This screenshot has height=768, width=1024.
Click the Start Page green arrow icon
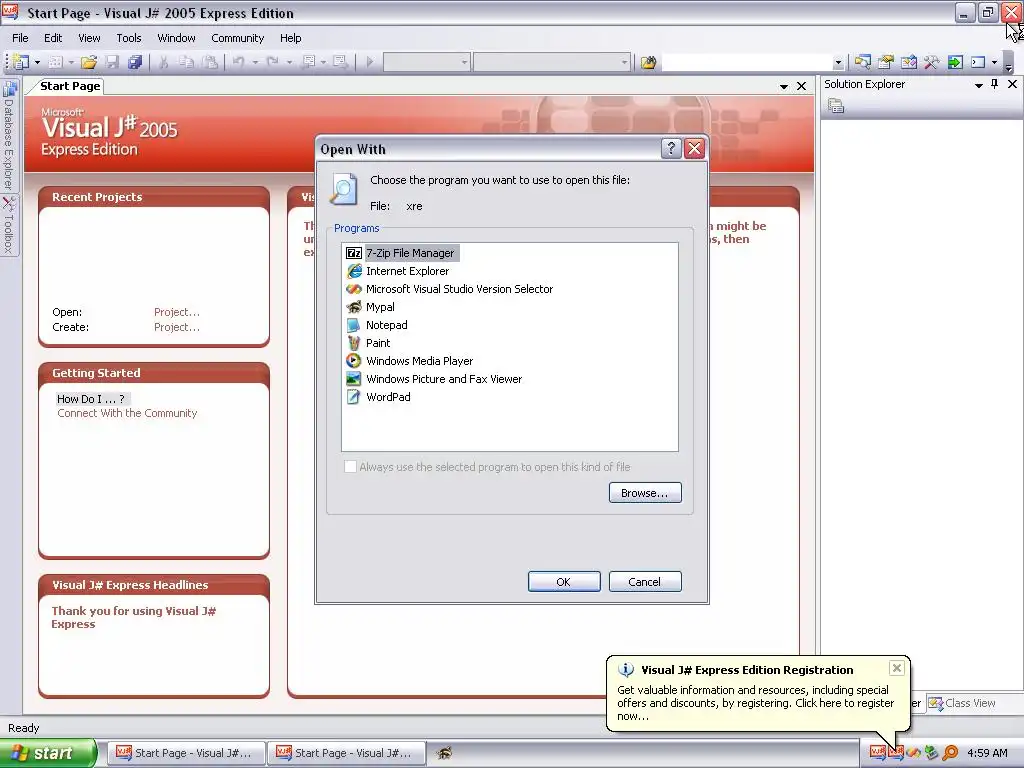coord(955,62)
